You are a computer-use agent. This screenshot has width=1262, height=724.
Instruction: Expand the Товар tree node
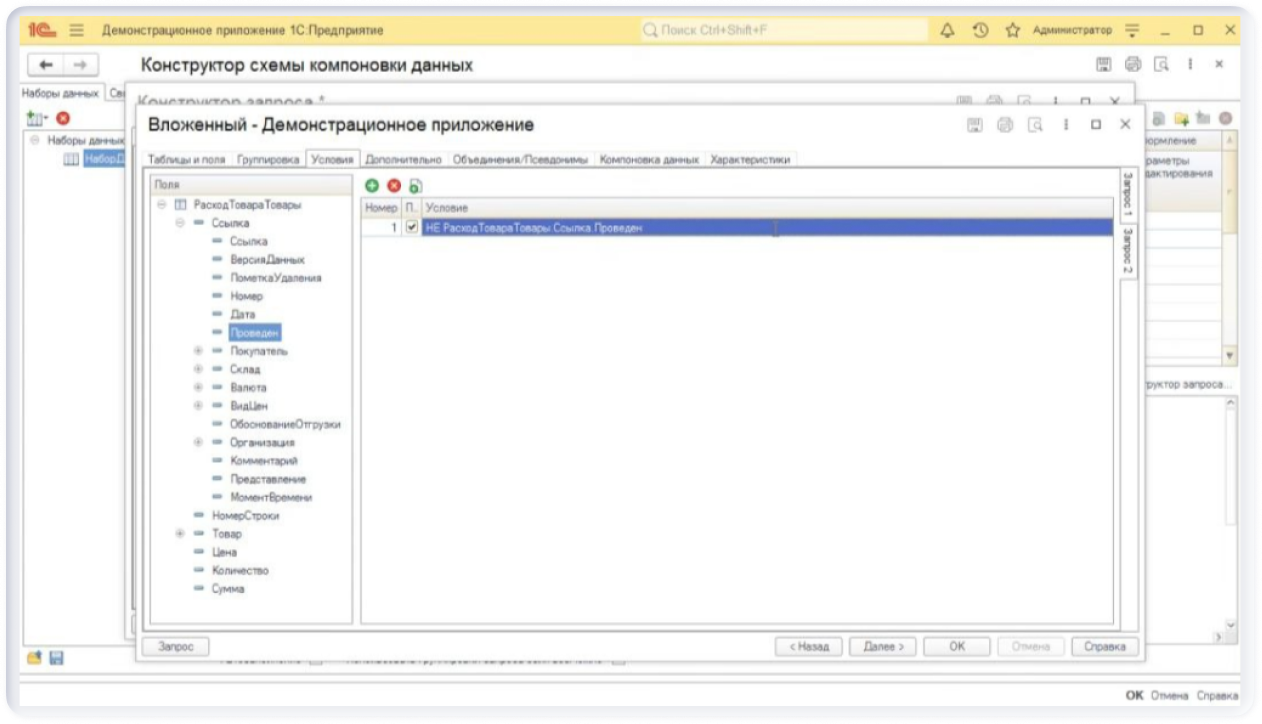pos(180,534)
